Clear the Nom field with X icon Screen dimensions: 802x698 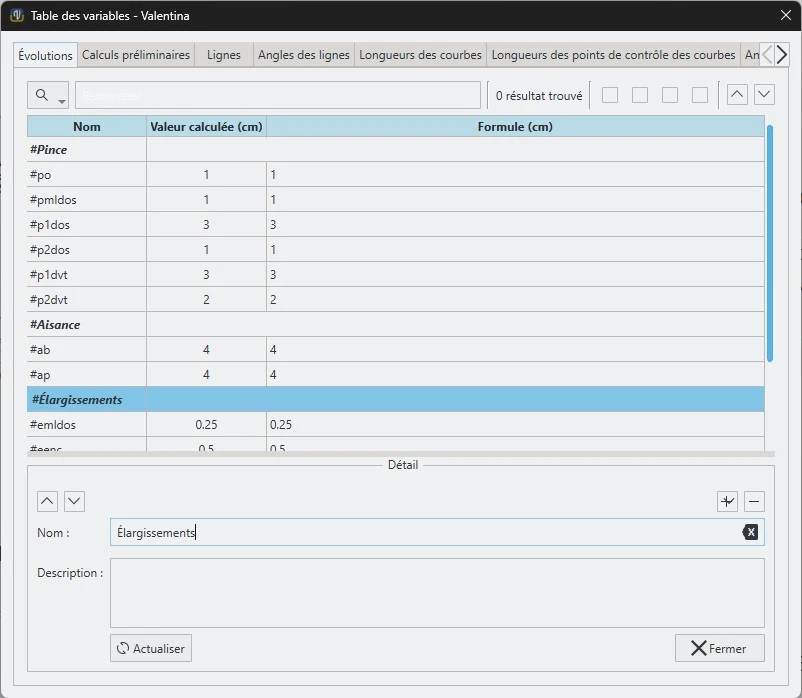pyautogui.click(x=750, y=533)
